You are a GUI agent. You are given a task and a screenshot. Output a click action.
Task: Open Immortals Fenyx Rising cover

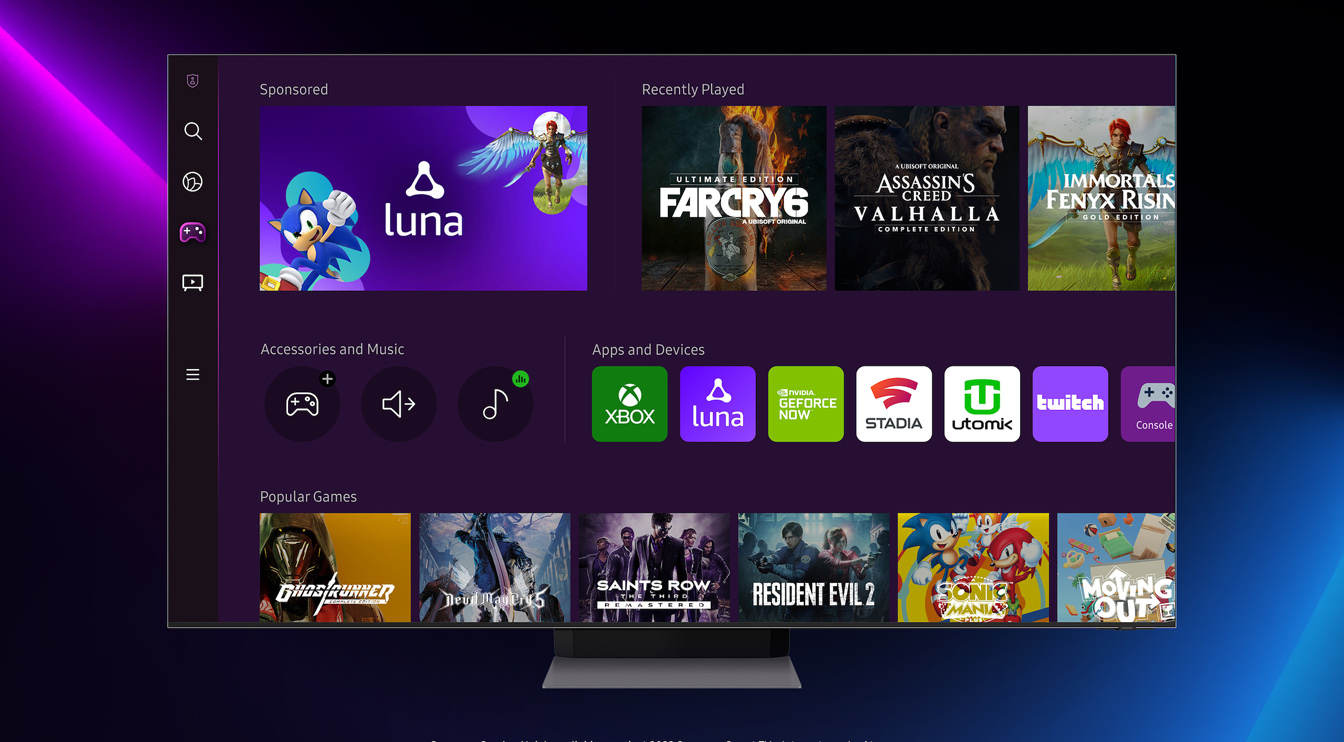click(x=1102, y=198)
